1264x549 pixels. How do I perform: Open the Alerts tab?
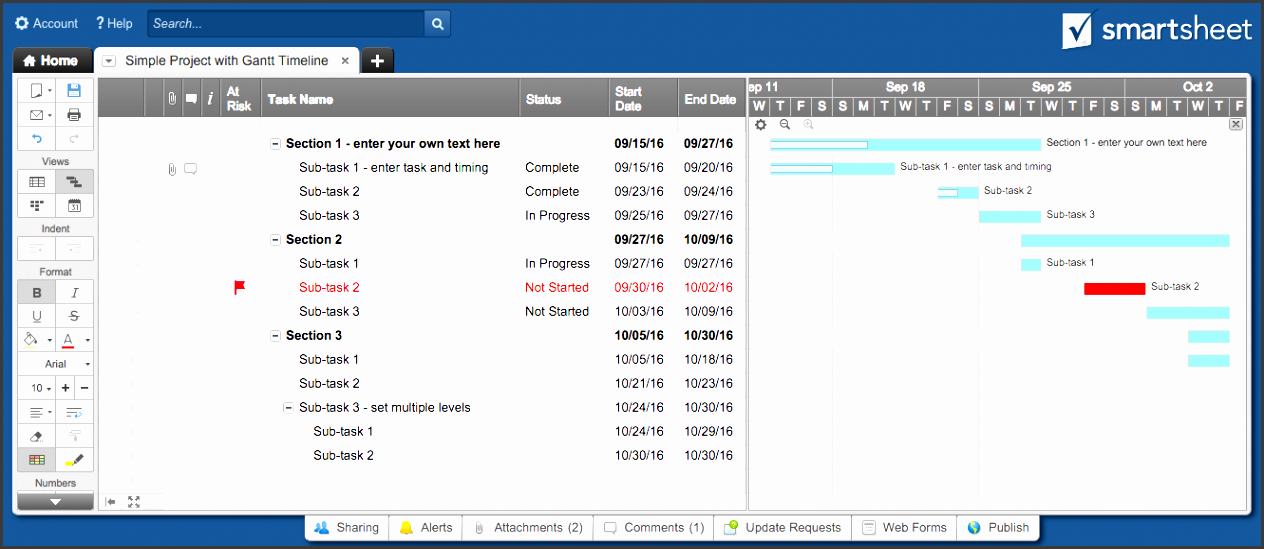(426, 528)
